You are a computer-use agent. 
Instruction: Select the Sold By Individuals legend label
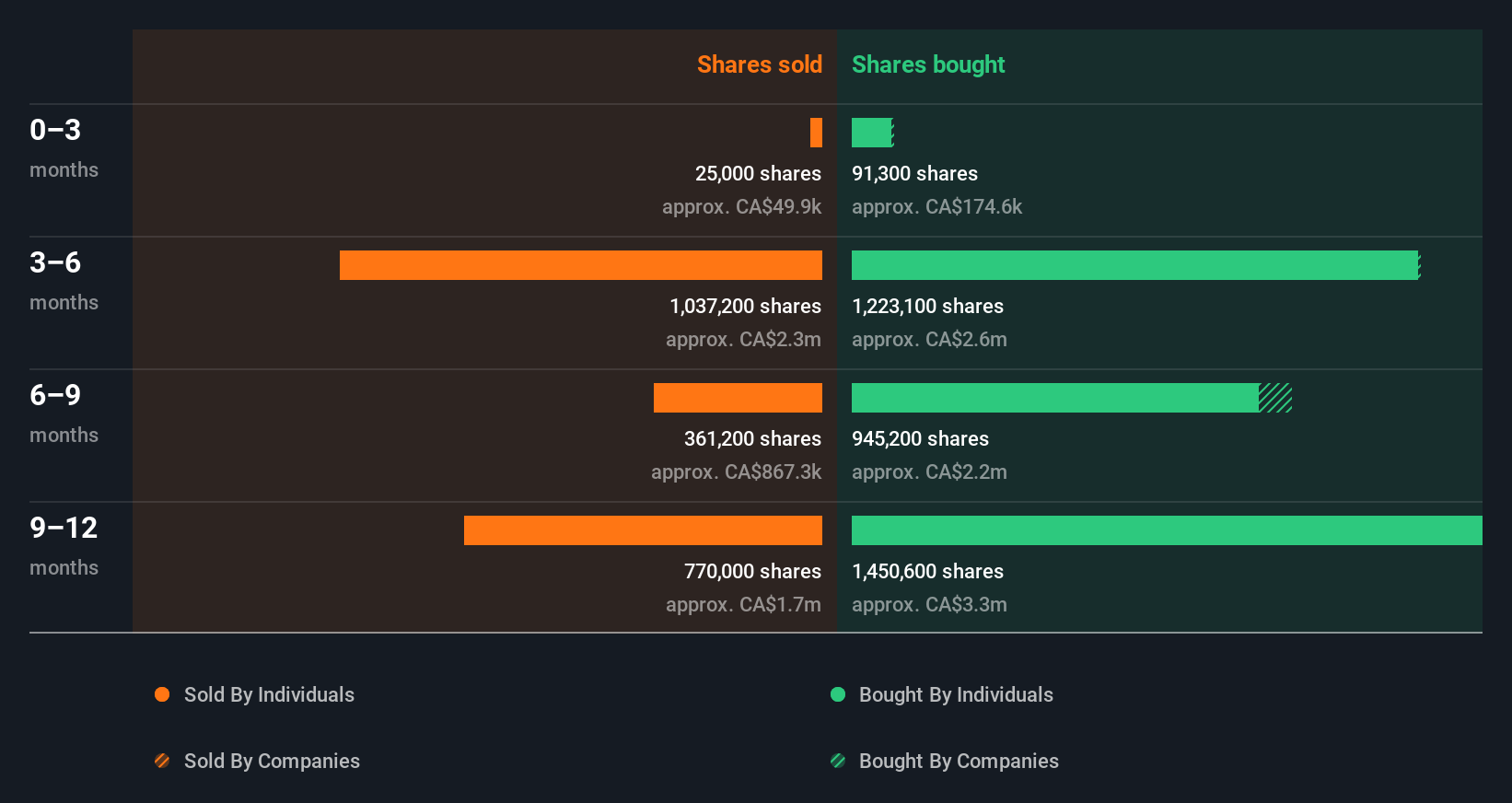[269, 694]
